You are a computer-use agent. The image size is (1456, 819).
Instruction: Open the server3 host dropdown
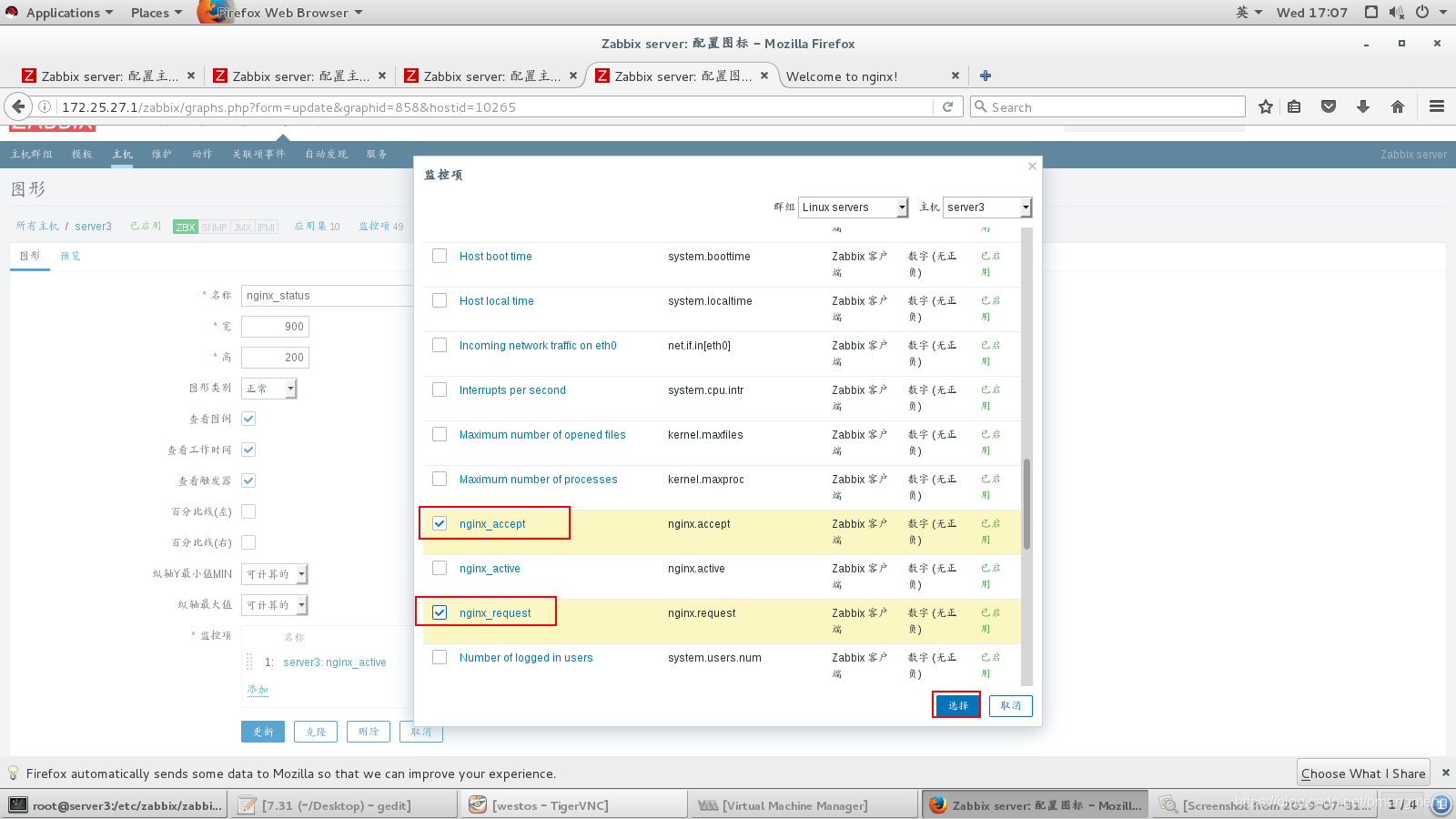click(x=987, y=207)
